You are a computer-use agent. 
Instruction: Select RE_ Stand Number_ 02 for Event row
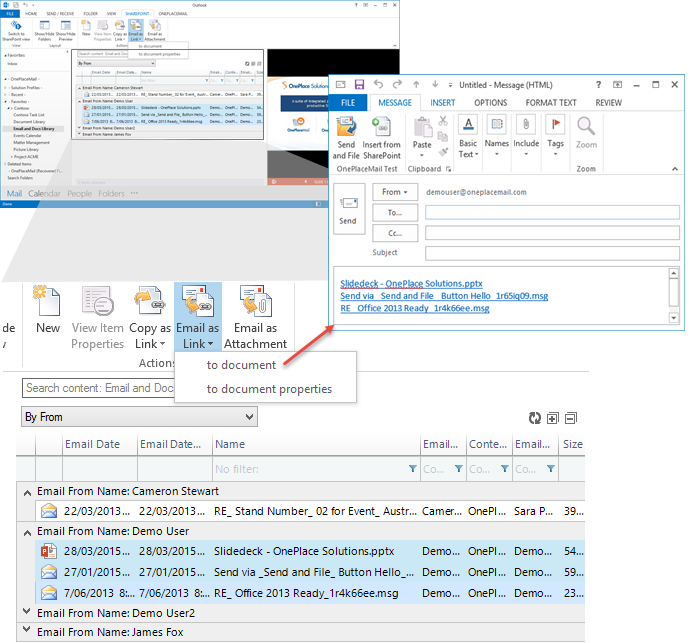[x=310, y=511]
